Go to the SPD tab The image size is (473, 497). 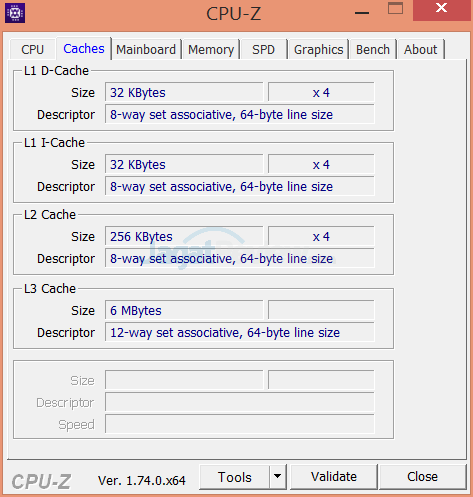(263, 50)
